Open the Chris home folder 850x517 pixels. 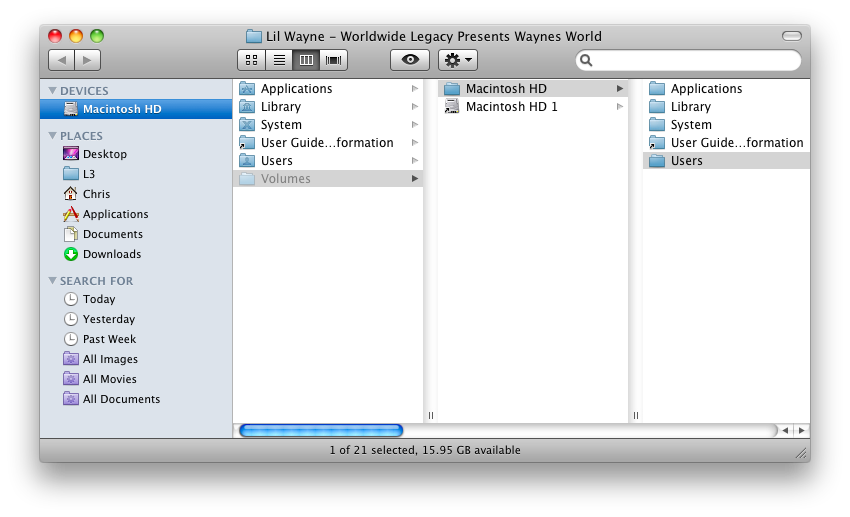(x=136, y=194)
